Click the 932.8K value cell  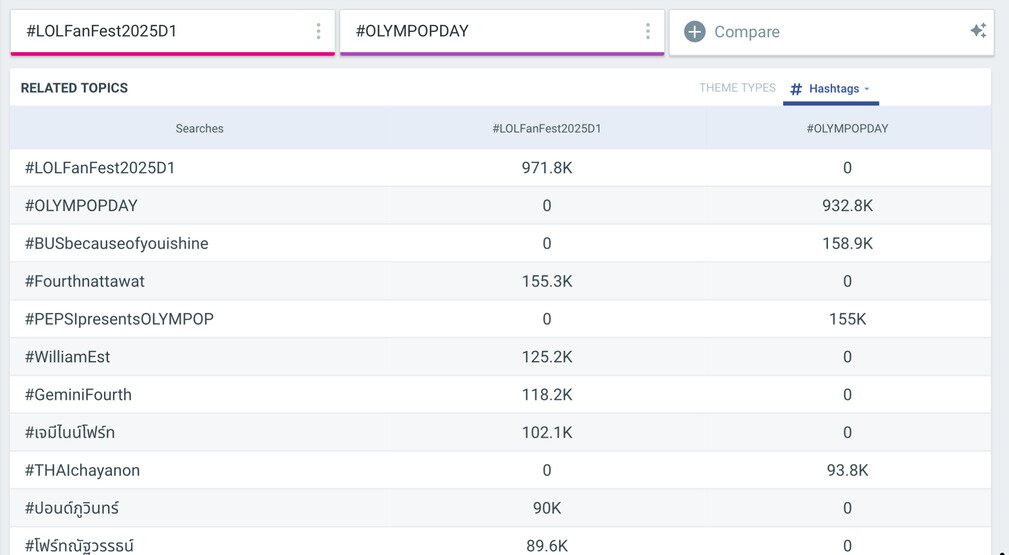point(847,206)
